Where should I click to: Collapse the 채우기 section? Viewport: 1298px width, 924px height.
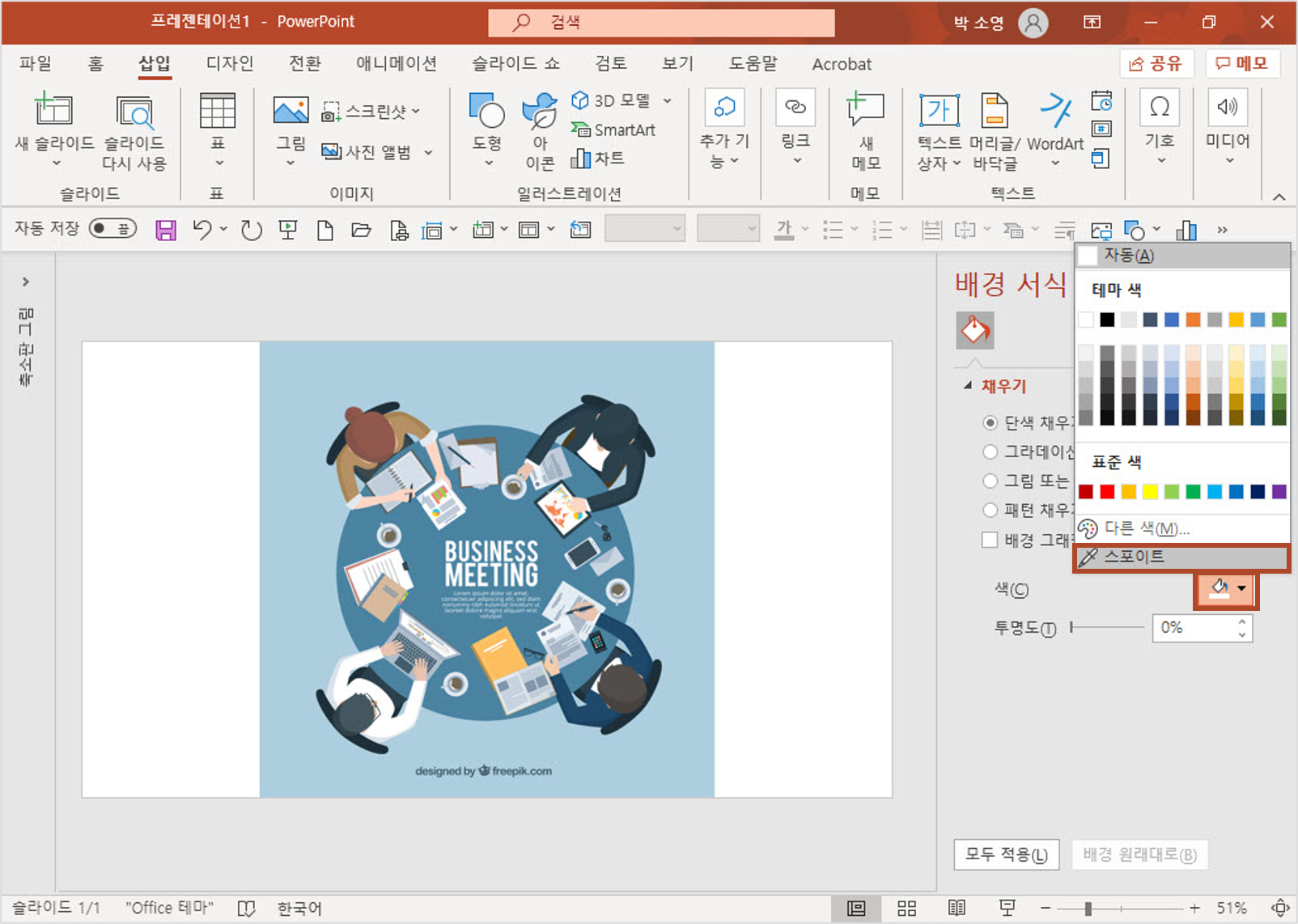[x=968, y=386]
